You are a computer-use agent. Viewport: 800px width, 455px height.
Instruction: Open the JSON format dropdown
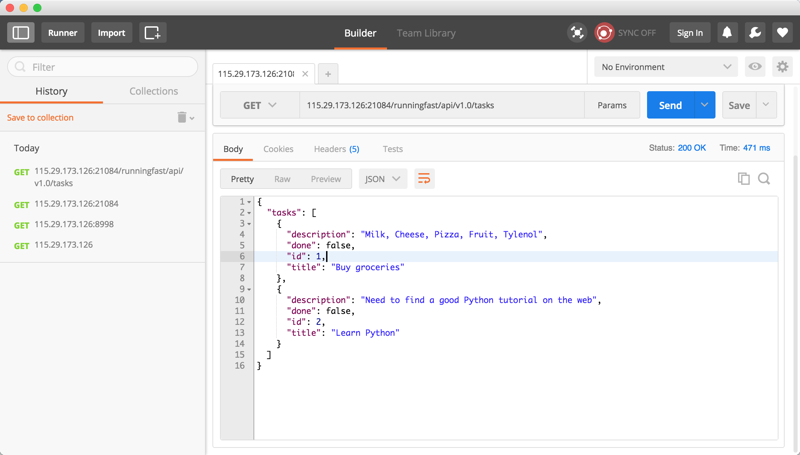tap(383, 179)
